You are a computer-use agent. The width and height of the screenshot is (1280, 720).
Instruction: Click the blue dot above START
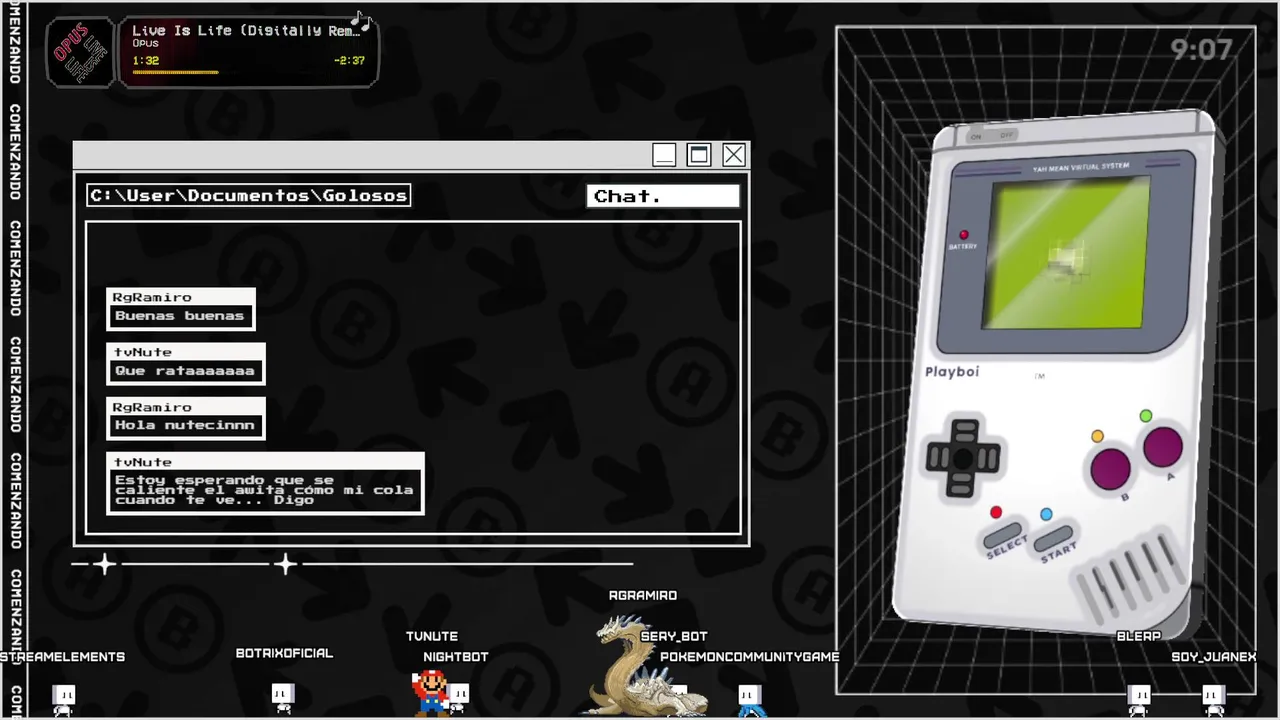(1046, 514)
